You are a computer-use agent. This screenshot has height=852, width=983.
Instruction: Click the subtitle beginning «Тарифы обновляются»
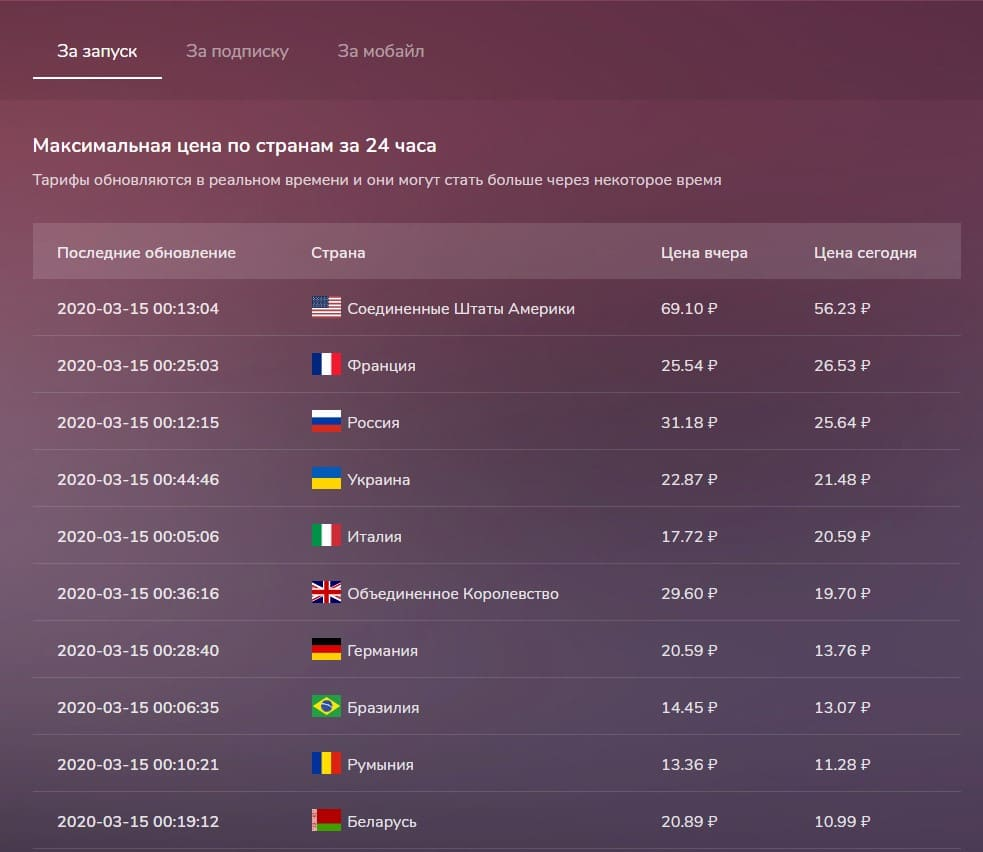coord(377,181)
